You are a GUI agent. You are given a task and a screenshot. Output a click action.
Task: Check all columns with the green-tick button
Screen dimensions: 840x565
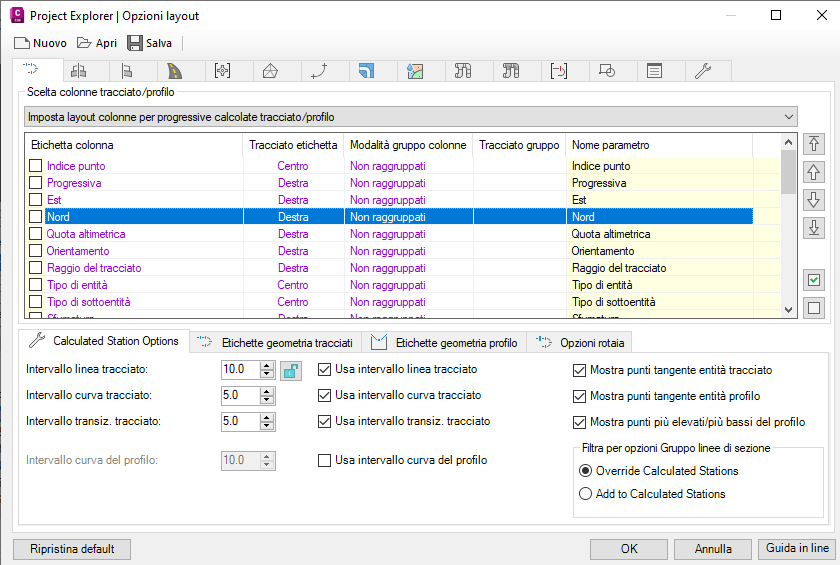[x=814, y=280]
